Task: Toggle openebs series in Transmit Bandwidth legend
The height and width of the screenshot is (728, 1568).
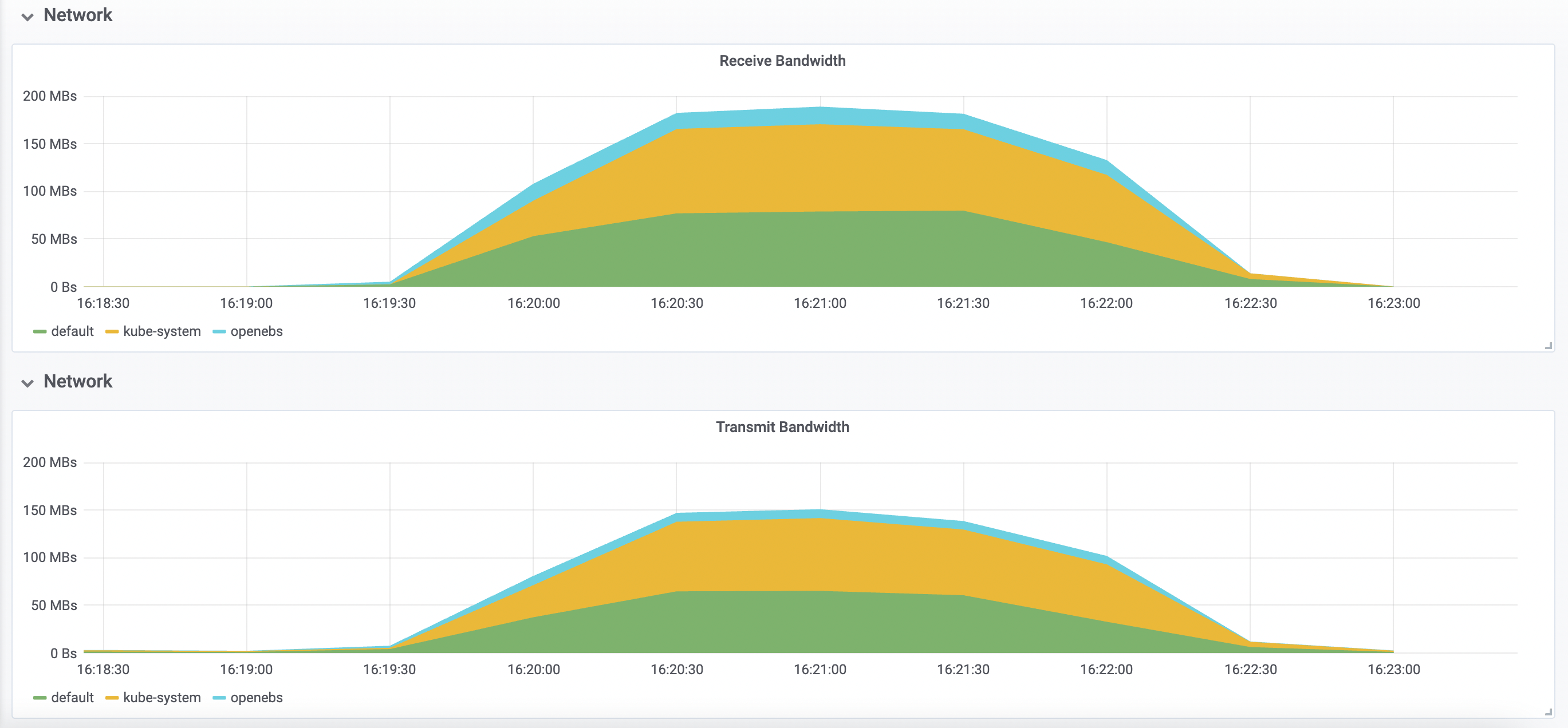Action: coord(256,698)
